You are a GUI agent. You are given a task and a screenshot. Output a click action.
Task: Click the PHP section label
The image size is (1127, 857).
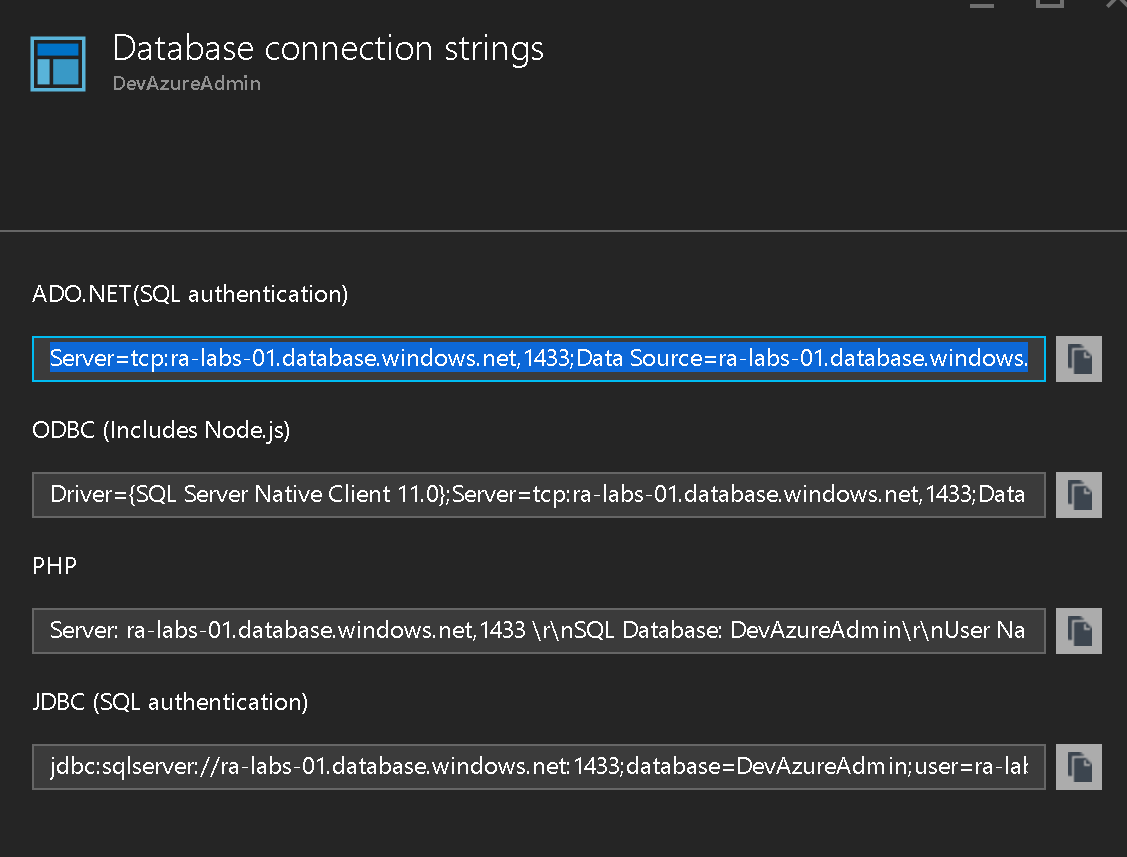54,566
